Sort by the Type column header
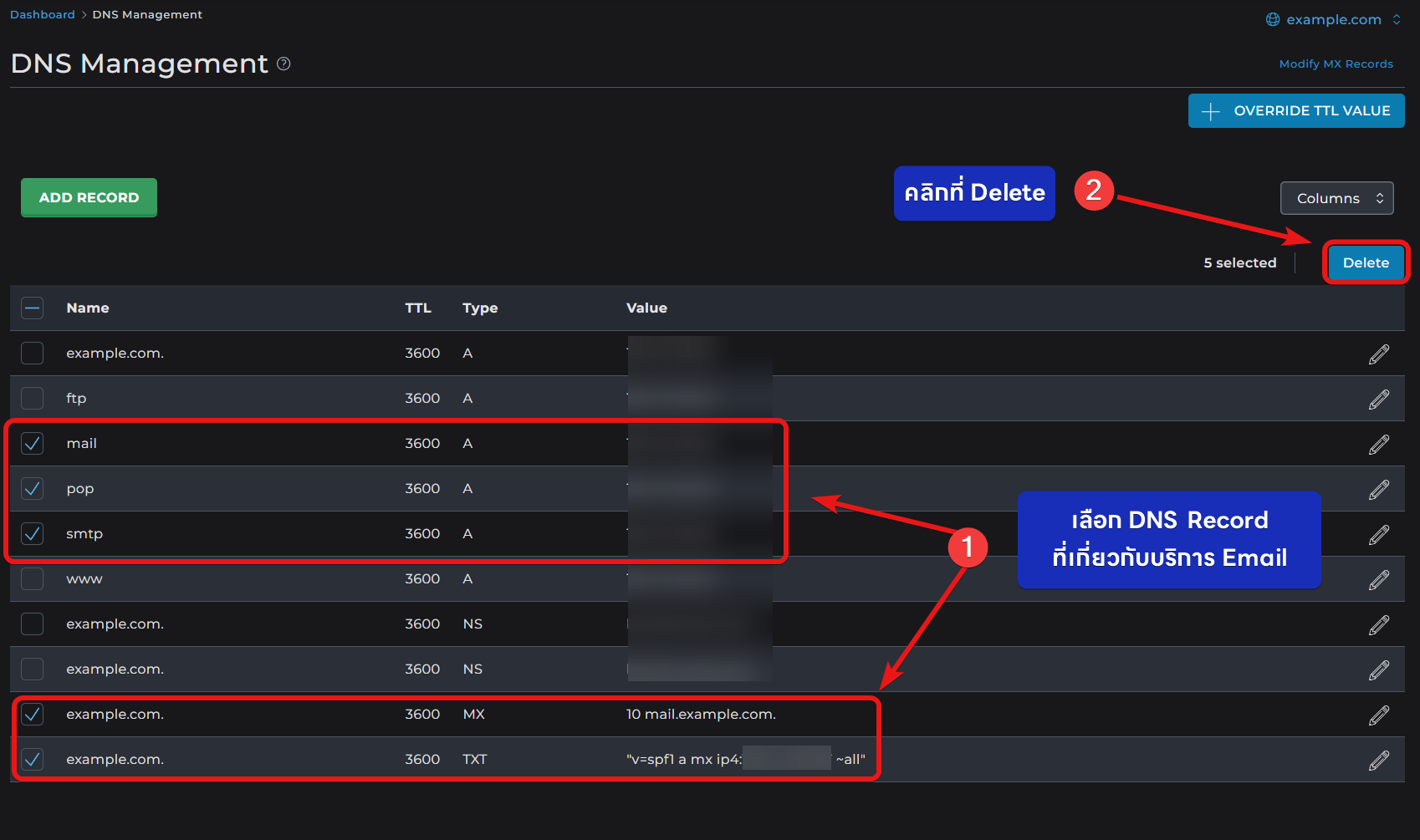The width and height of the screenshot is (1420, 840). [480, 308]
